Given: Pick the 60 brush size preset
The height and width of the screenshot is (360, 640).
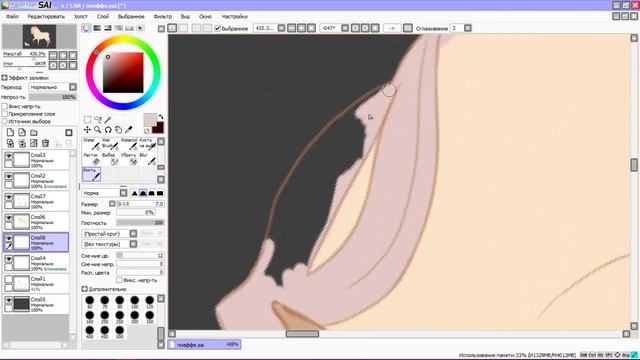Looking at the screenshot, I should [90, 302].
